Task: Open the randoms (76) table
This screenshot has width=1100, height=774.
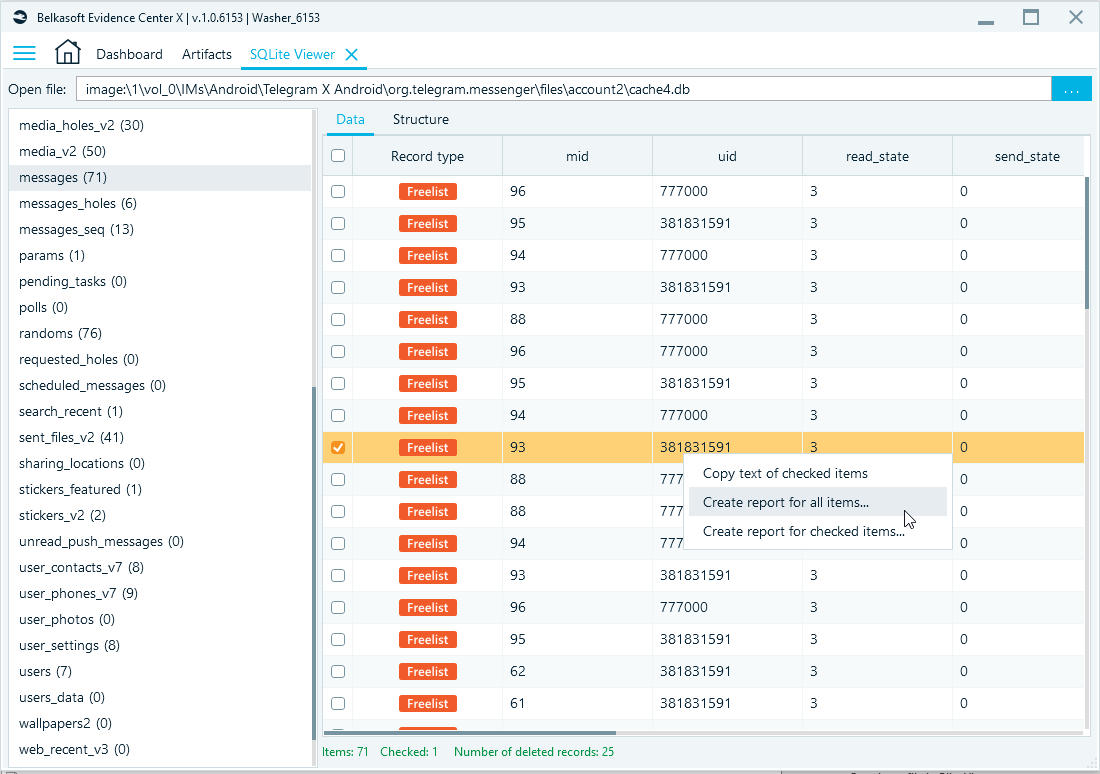Action: 159,333
